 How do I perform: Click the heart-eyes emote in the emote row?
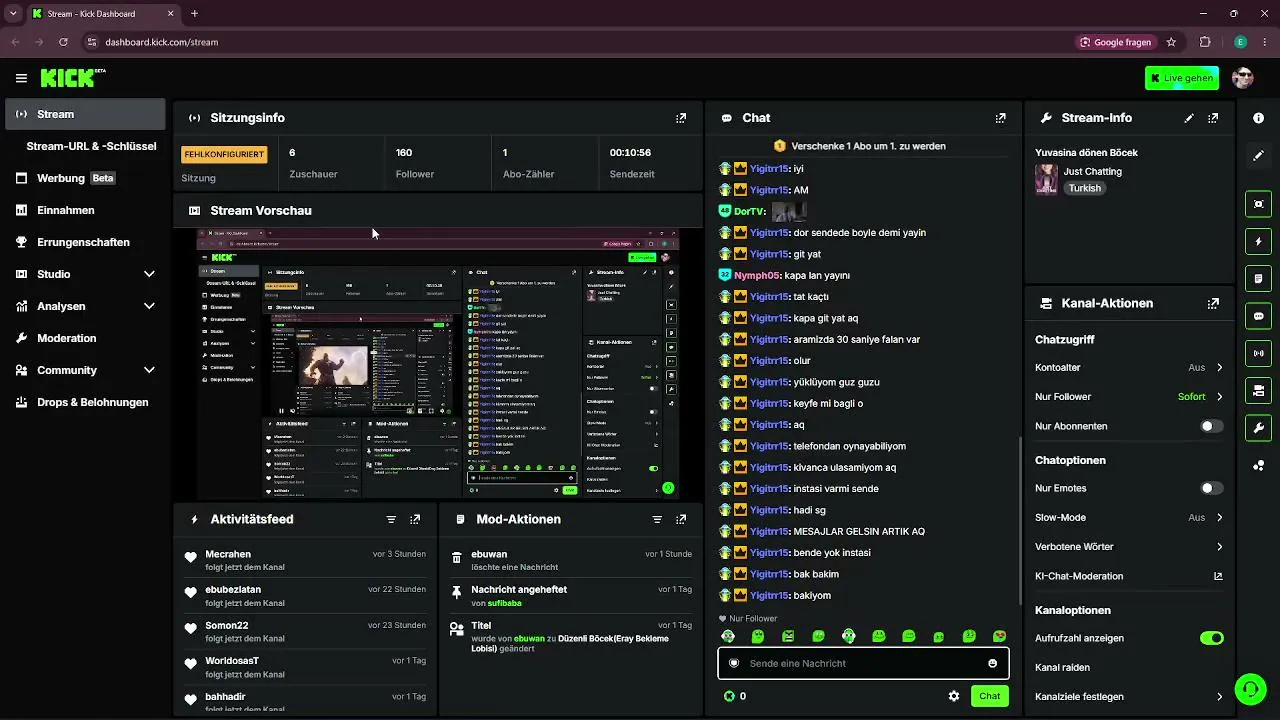click(x=999, y=636)
